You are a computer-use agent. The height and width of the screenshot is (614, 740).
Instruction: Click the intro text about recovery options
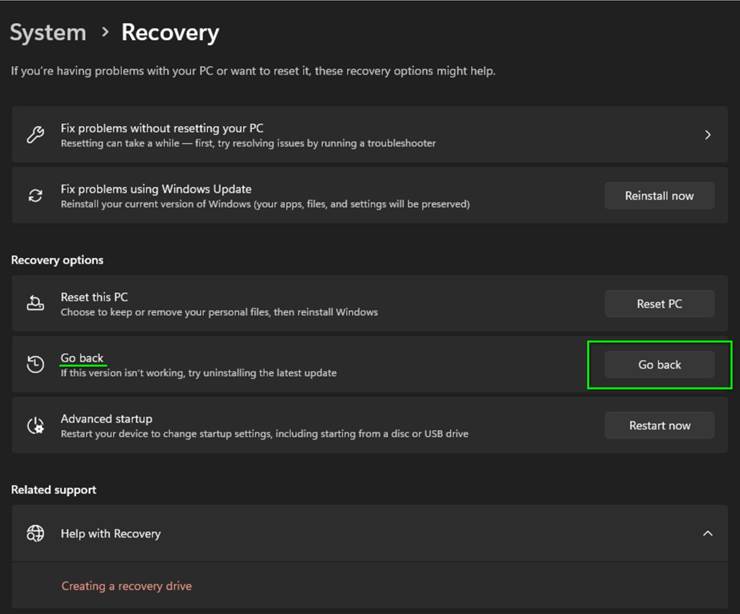tap(253, 71)
